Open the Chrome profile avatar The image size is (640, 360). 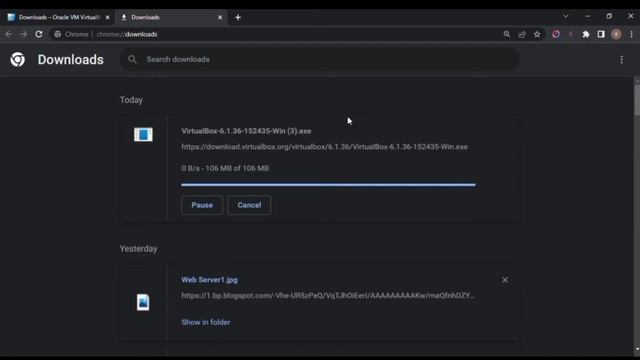(616, 34)
